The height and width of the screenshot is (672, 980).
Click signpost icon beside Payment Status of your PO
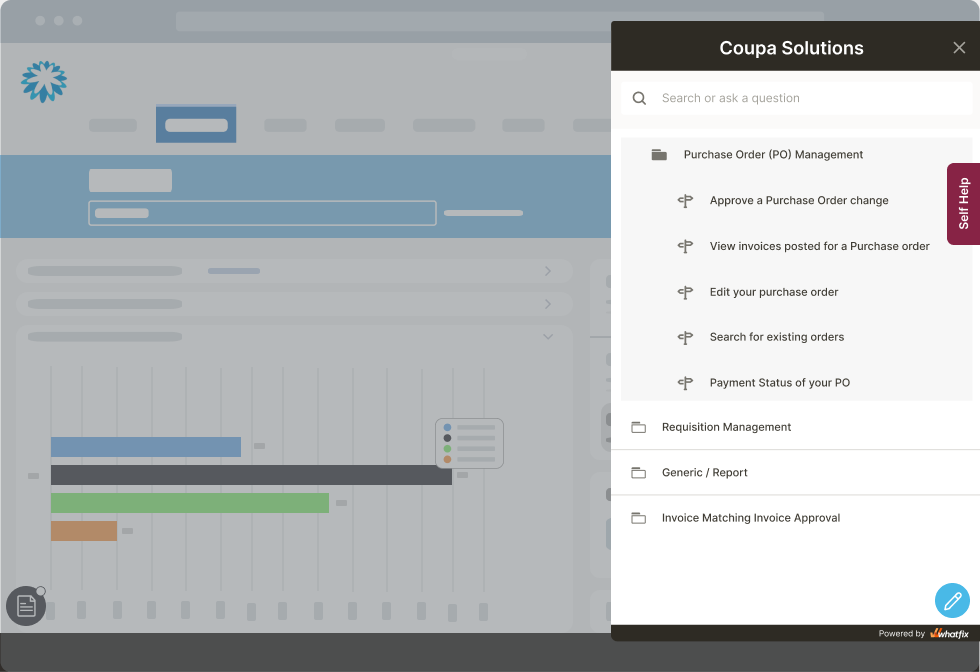[x=685, y=383]
